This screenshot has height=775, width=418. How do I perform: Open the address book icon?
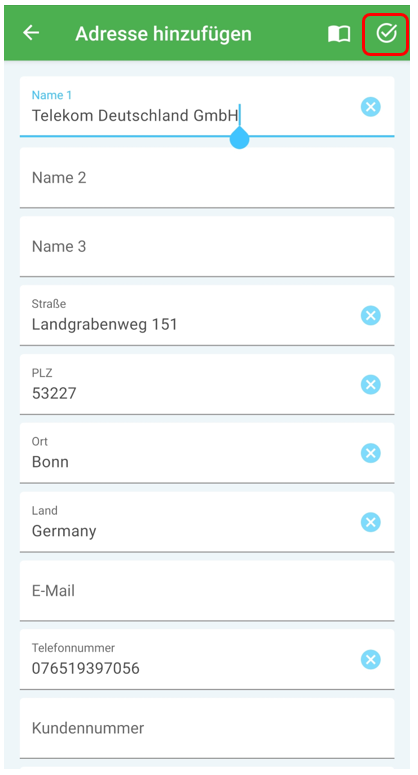pos(339,34)
